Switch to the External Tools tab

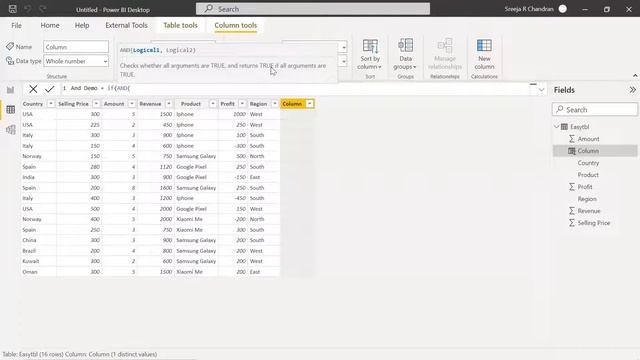(x=126, y=25)
